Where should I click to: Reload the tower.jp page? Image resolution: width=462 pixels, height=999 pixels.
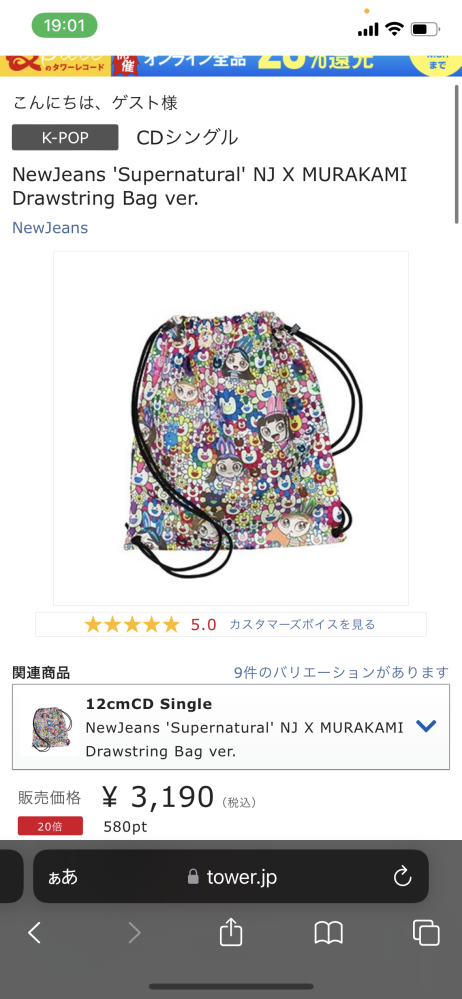click(403, 877)
